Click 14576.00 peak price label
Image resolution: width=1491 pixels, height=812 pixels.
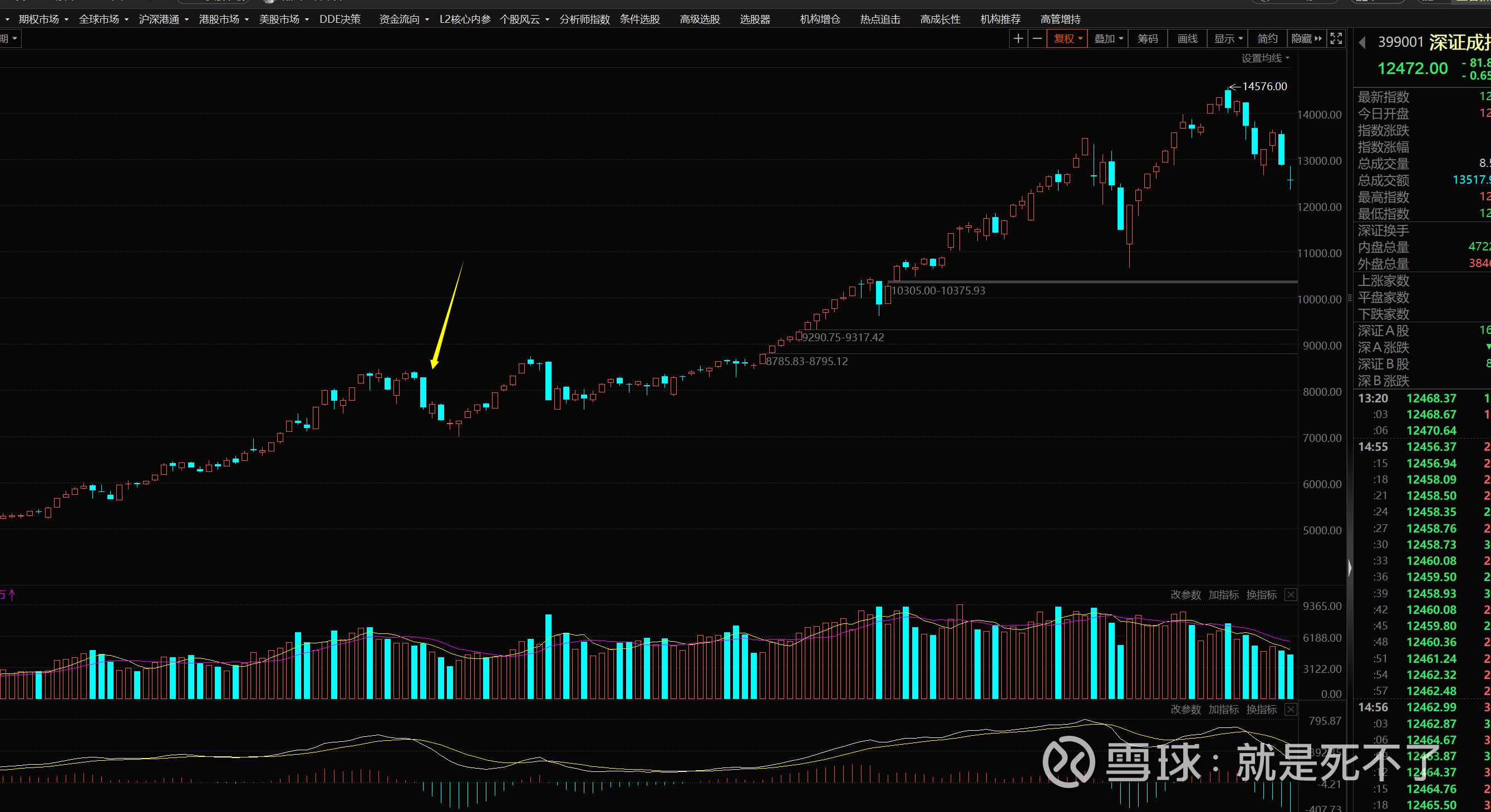pos(1264,86)
